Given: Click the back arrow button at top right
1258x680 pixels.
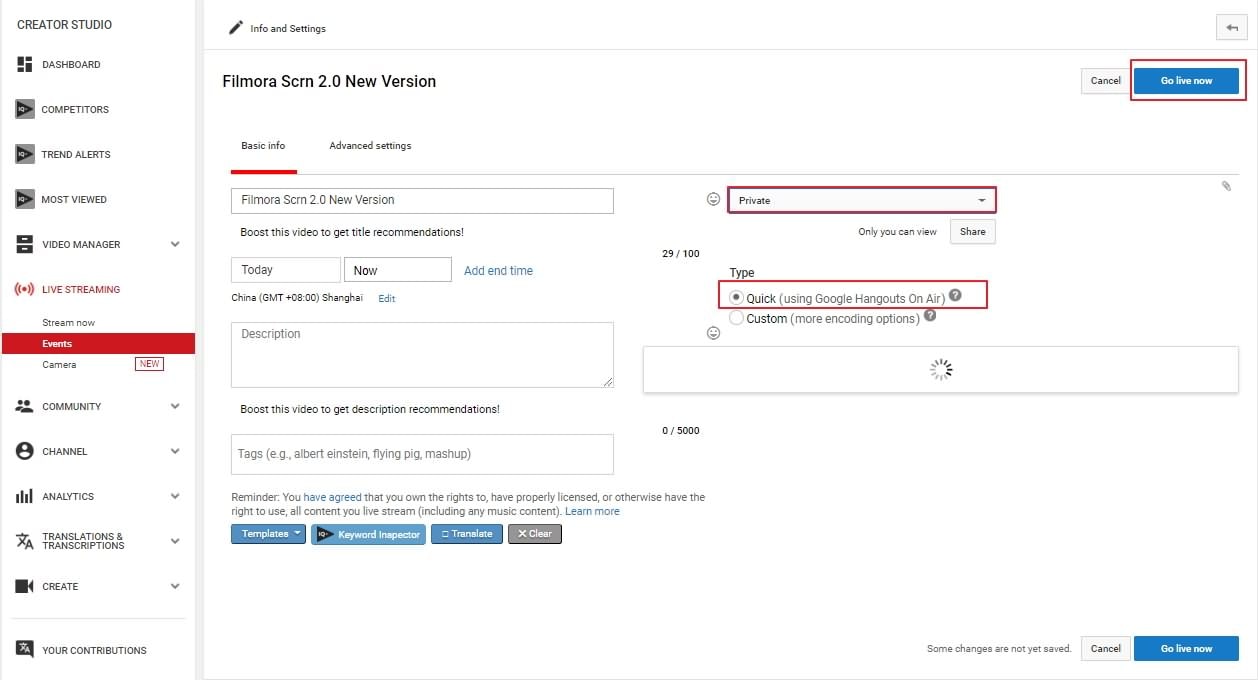Looking at the screenshot, I should pyautogui.click(x=1231, y=28).
